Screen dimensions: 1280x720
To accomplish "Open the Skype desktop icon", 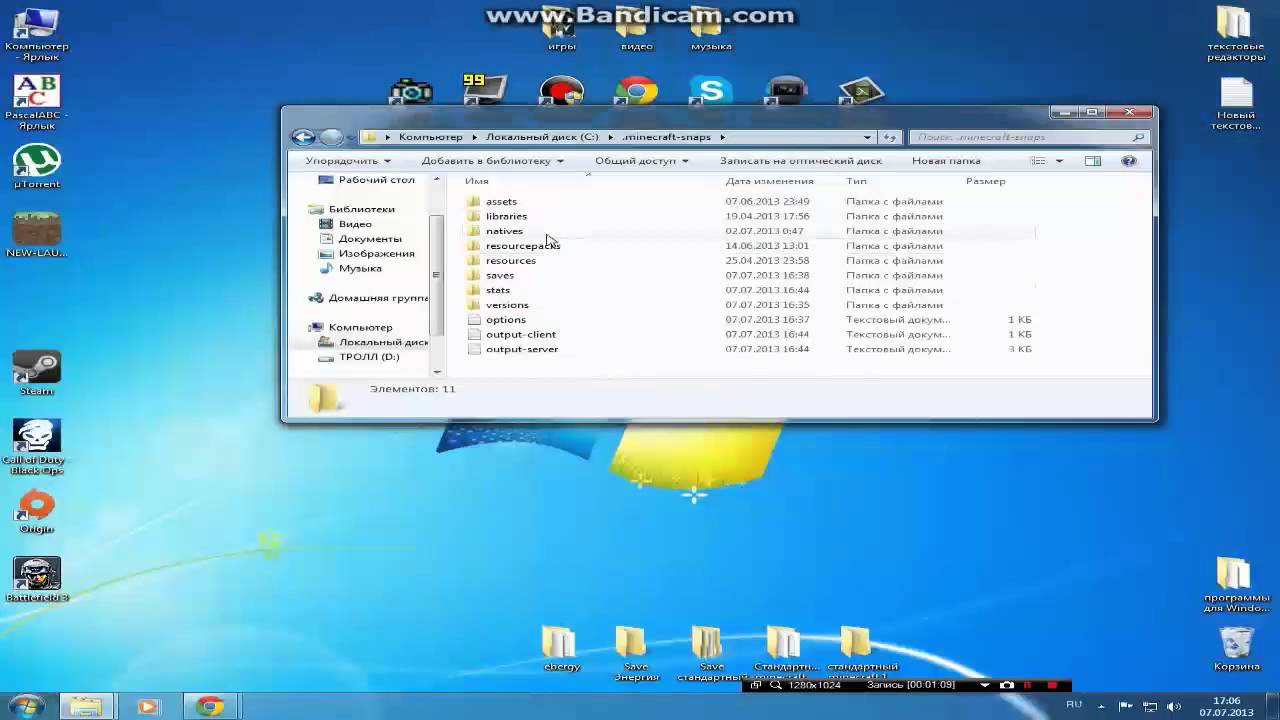I will 711,91.
